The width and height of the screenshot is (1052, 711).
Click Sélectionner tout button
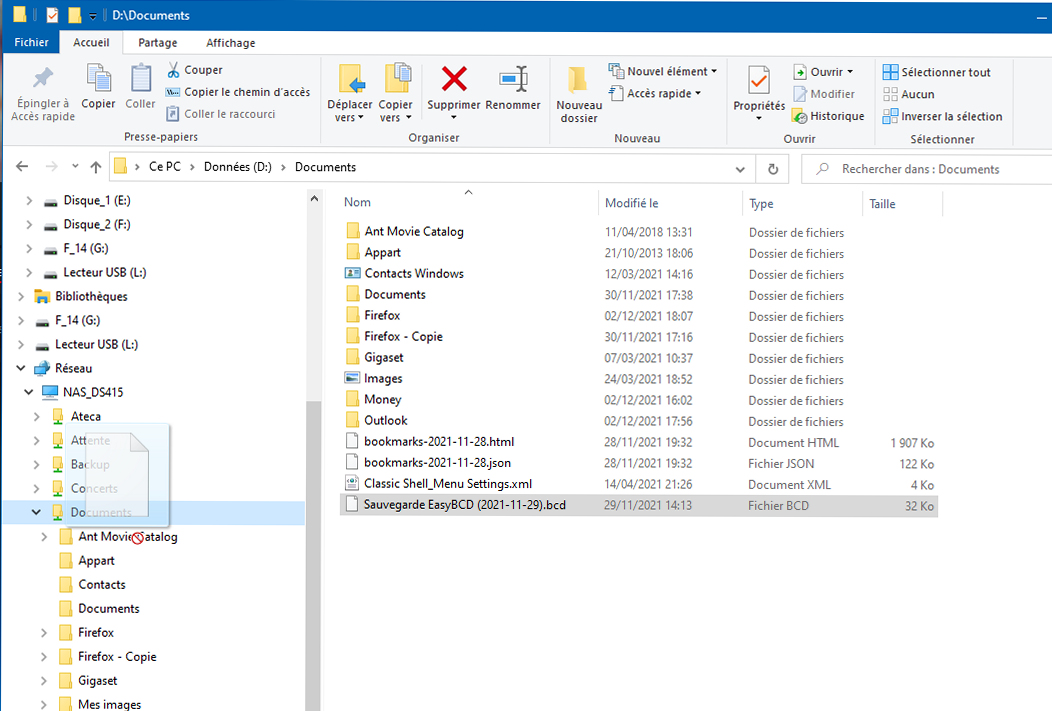click(x=936, y=72)
